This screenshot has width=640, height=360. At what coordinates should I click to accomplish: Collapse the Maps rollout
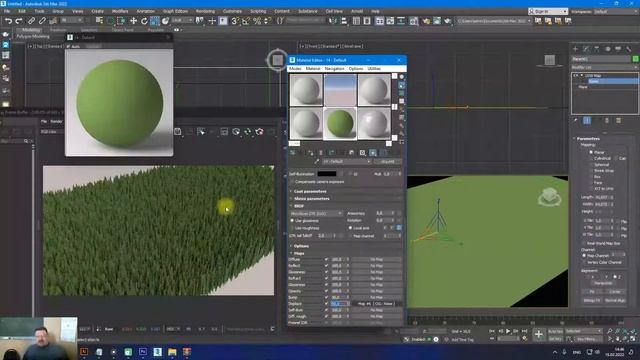(x=299, y=253)
